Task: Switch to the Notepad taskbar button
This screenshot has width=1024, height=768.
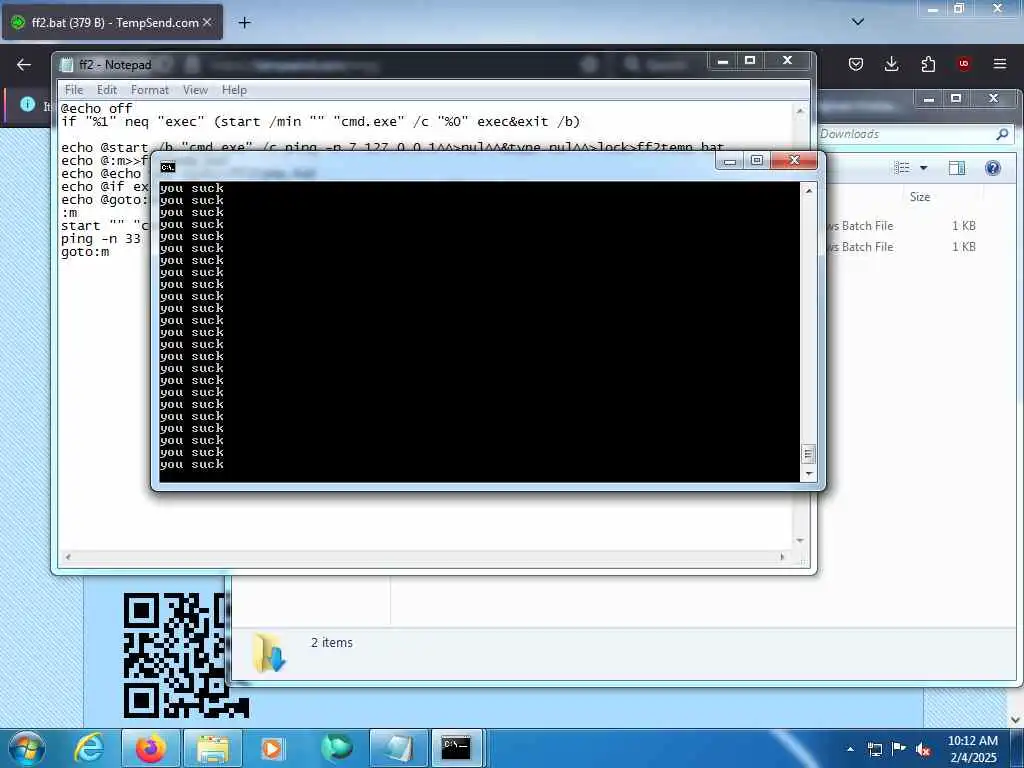Action: point(398,748)
